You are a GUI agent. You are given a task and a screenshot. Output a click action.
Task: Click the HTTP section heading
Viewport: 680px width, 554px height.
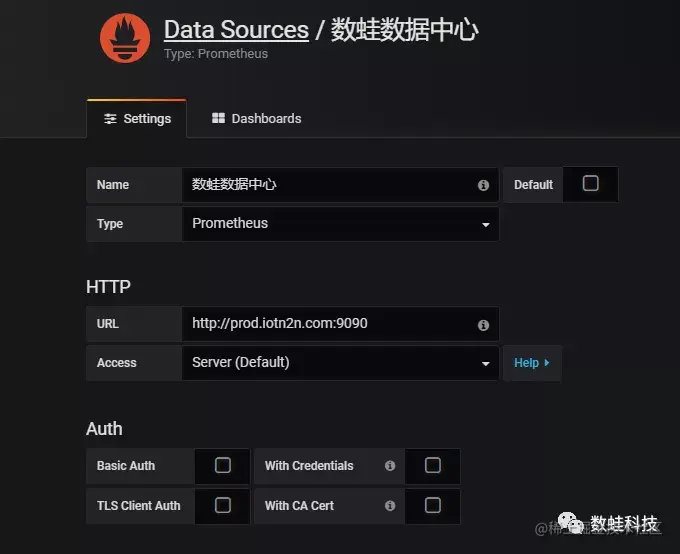click(108, 287)
